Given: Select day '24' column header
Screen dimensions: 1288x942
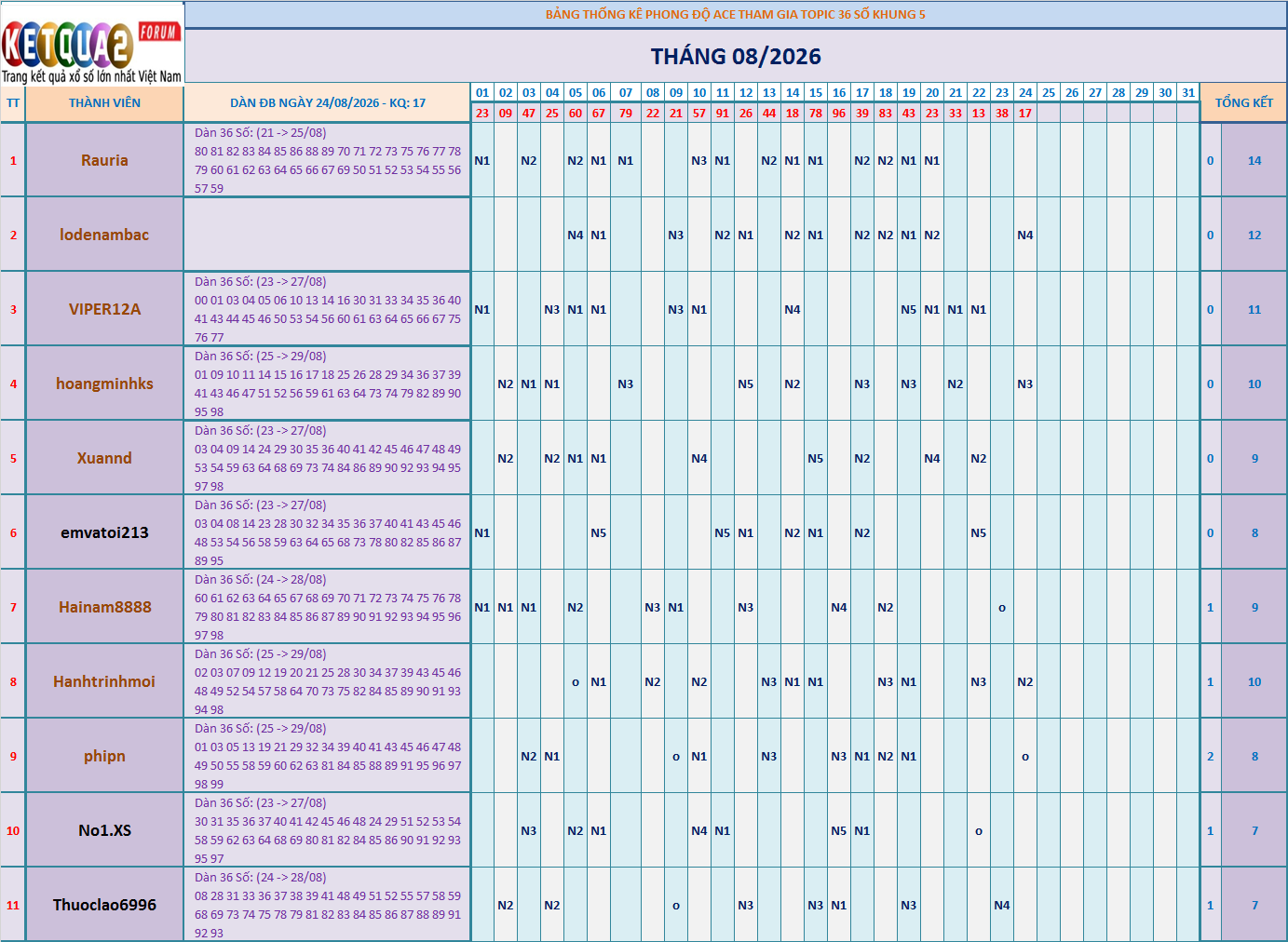Looking at the screenshot, I should pos(1025,93).
